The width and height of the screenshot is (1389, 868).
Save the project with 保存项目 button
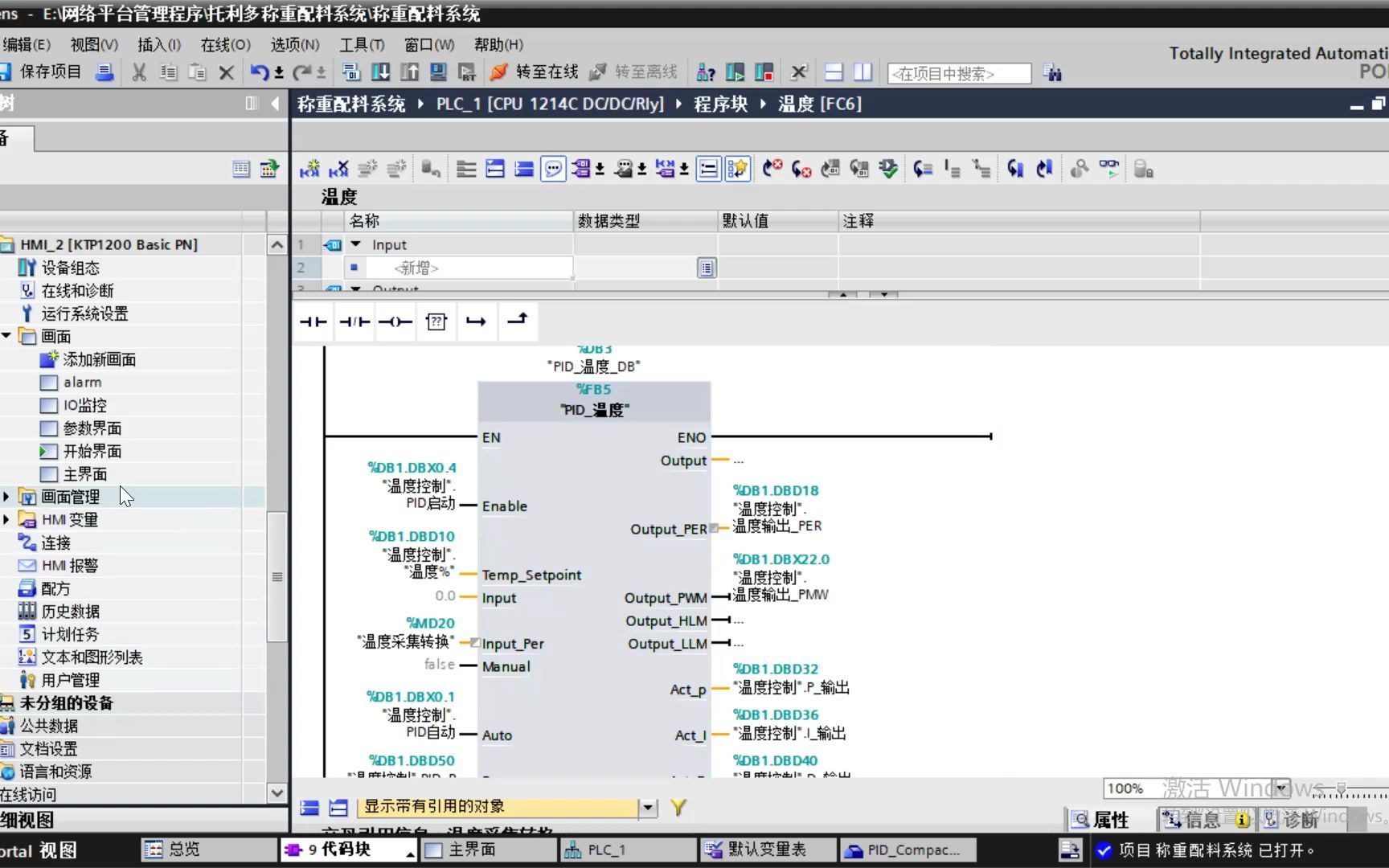point(40,72)
